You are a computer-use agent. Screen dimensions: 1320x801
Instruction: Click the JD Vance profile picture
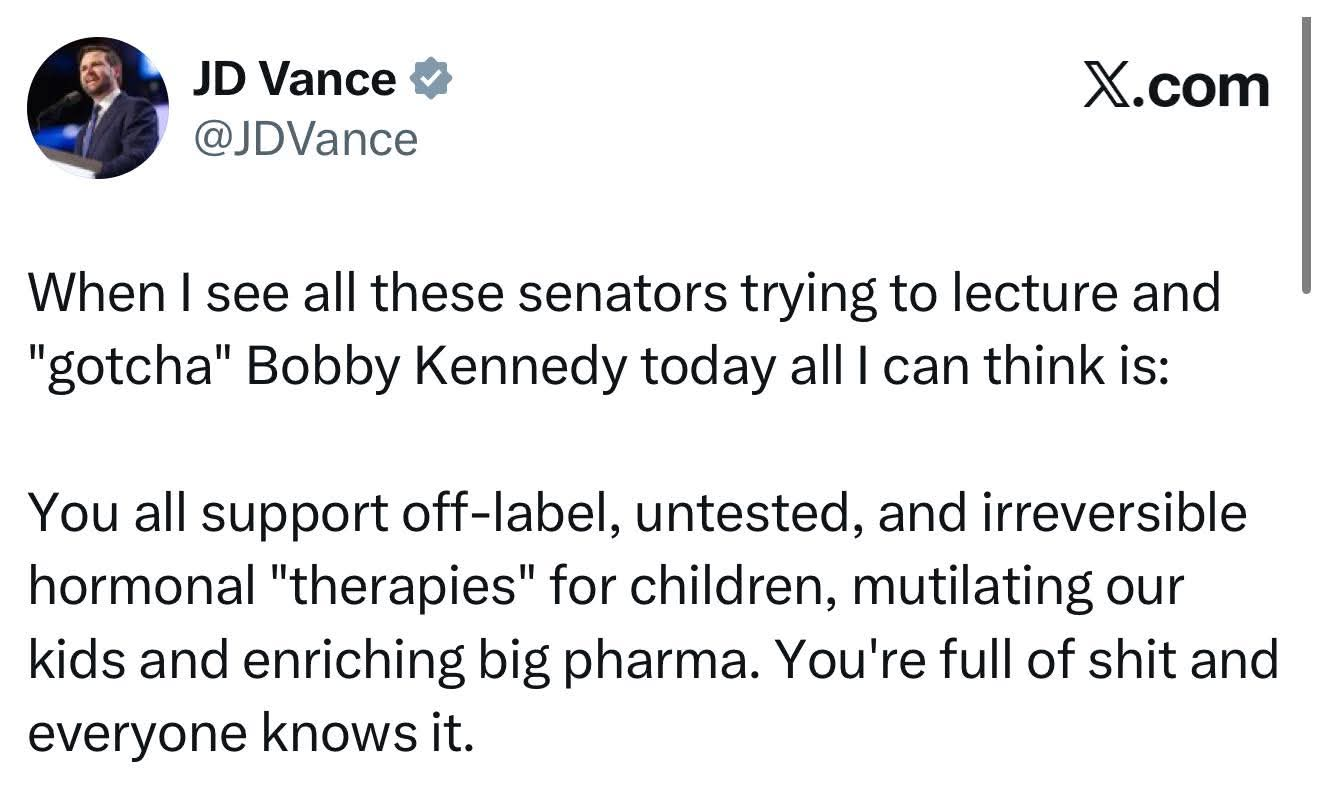(98, 108)
